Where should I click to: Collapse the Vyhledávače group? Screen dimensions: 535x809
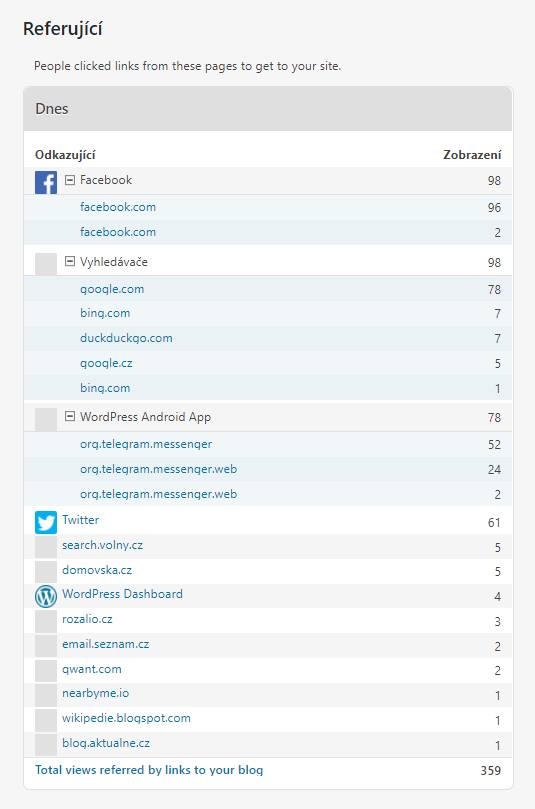[x=70, y=262]
